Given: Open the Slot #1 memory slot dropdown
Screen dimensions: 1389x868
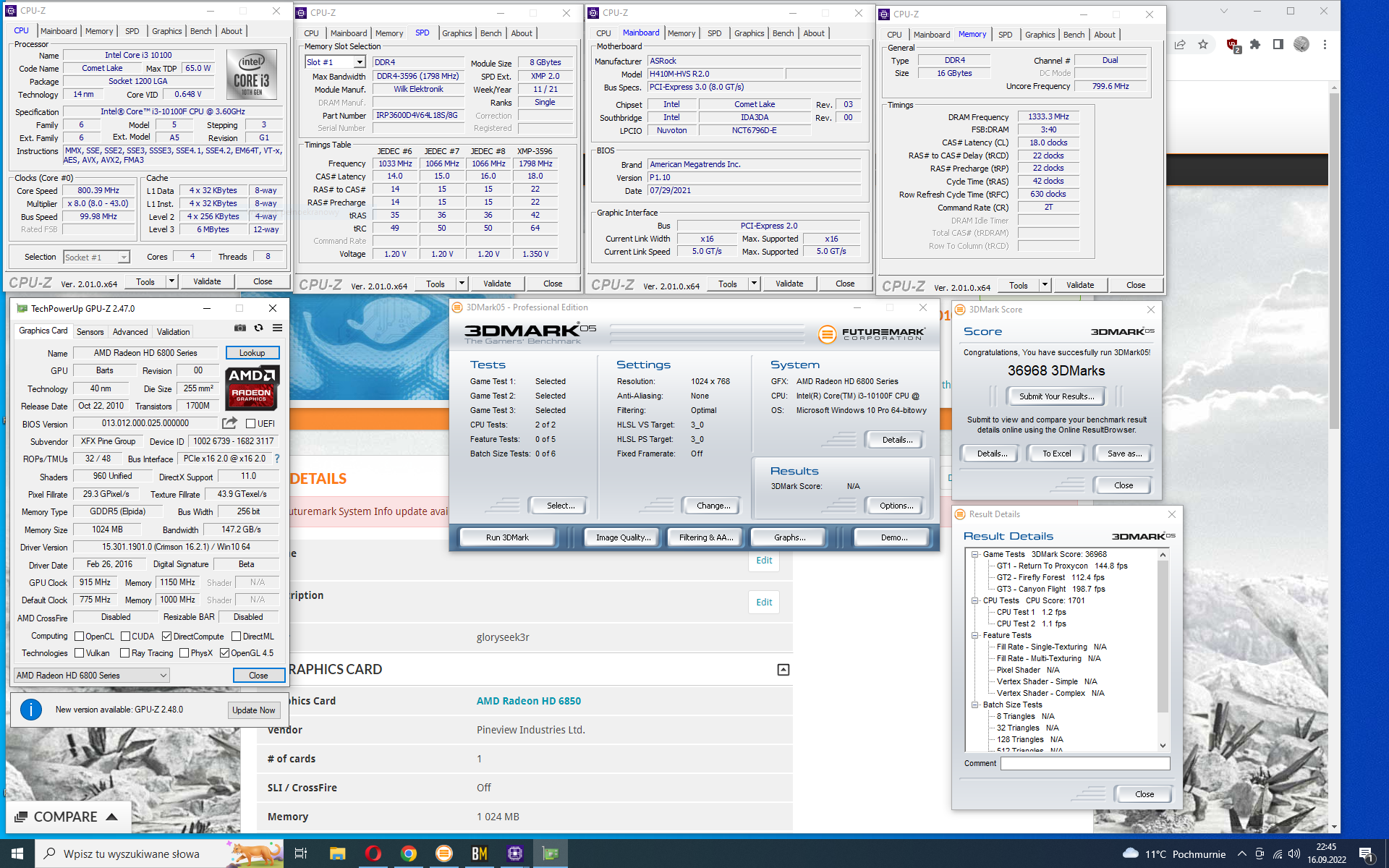Looking at the screenshot, I should (336, 62).
